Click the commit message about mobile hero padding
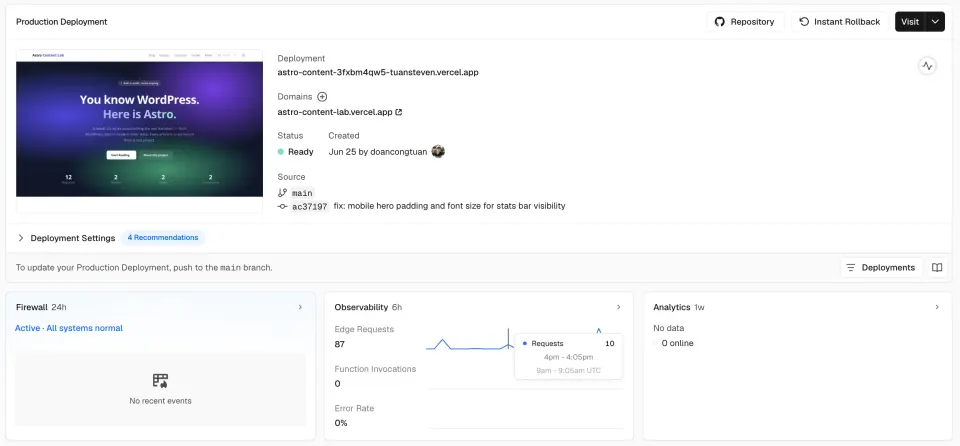960x446 pixels. click(x=449, y=206)
